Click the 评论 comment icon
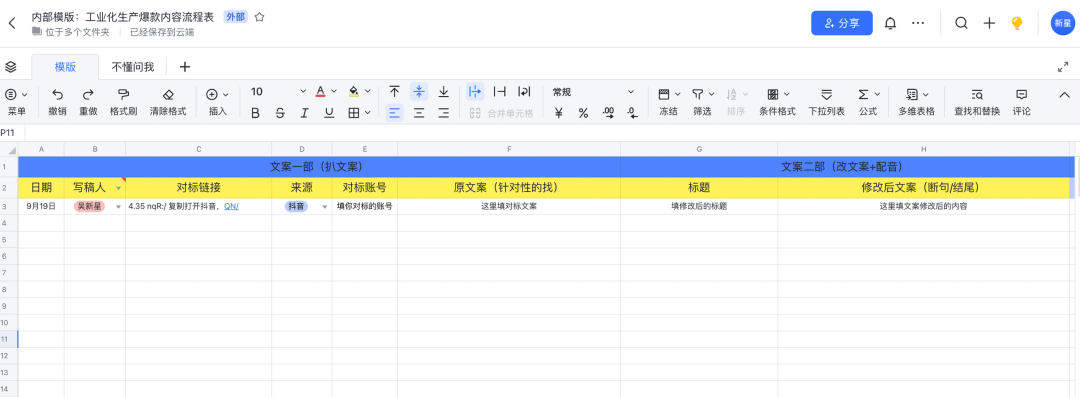Image resolution: width=1080 pixels, height=397 pixels. tap(1021, 101)
